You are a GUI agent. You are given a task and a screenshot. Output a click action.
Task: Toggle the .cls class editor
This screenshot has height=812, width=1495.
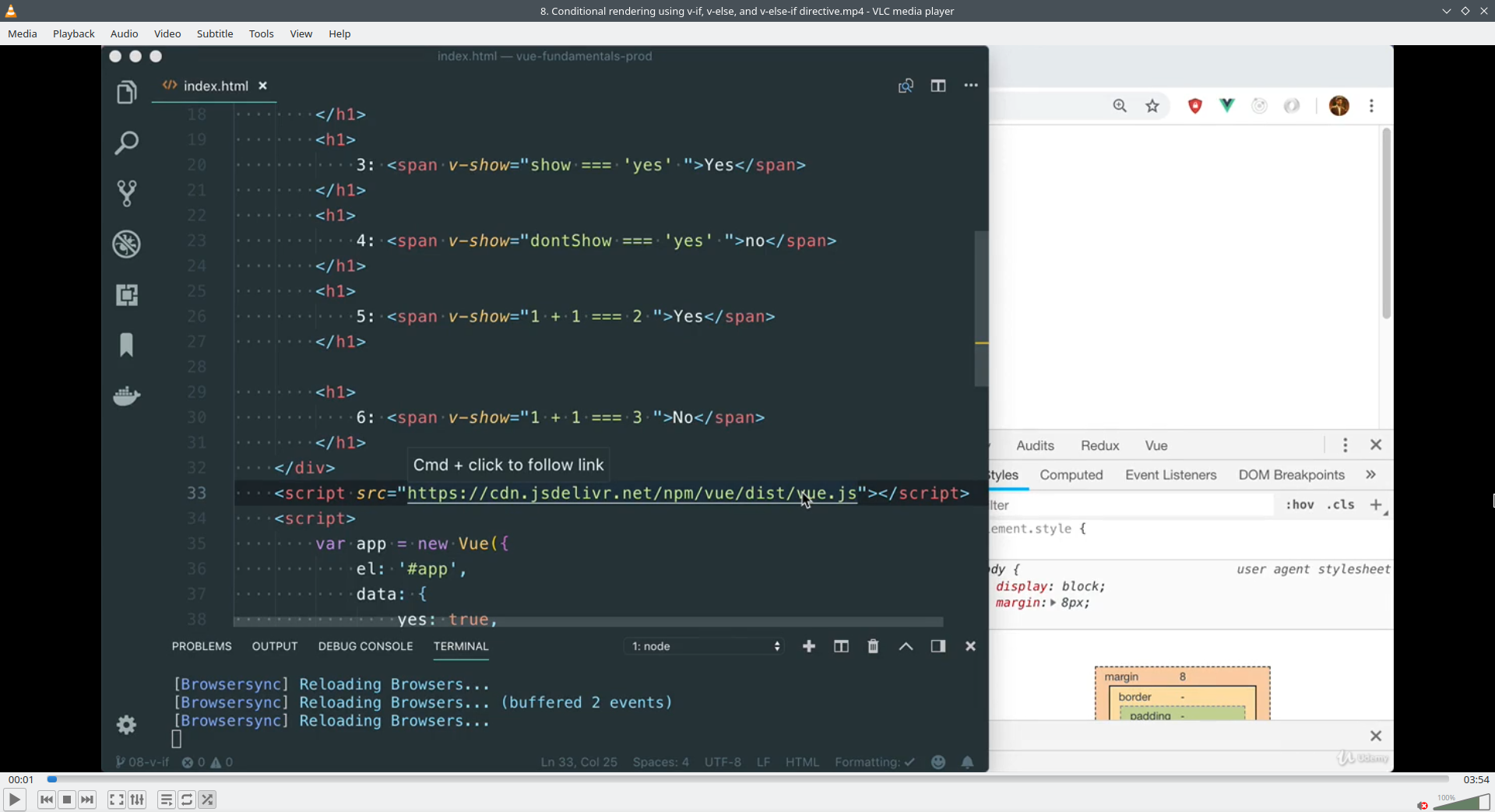click(x=1341, y=504)
